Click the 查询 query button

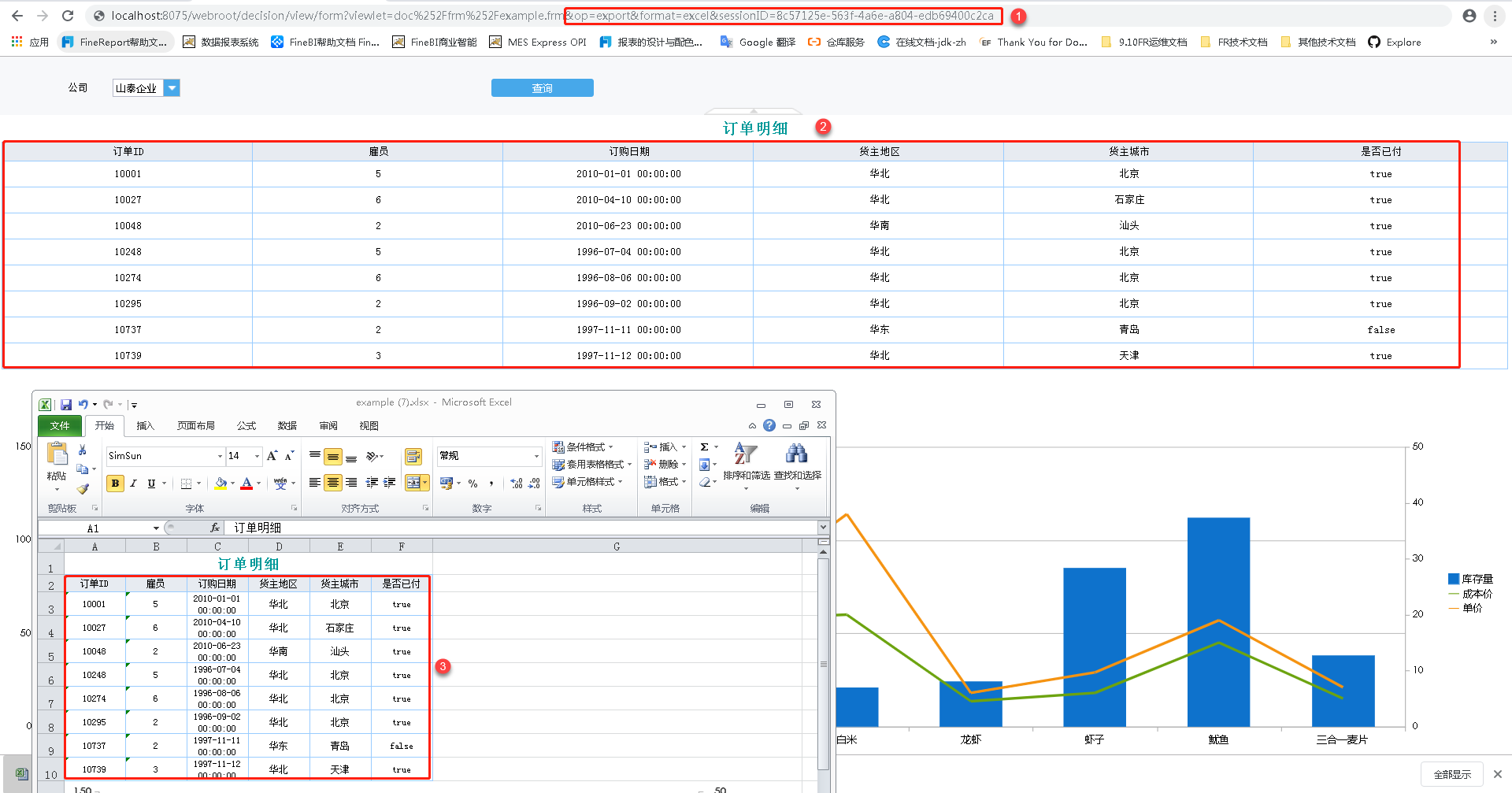click(x=543, y=88)
